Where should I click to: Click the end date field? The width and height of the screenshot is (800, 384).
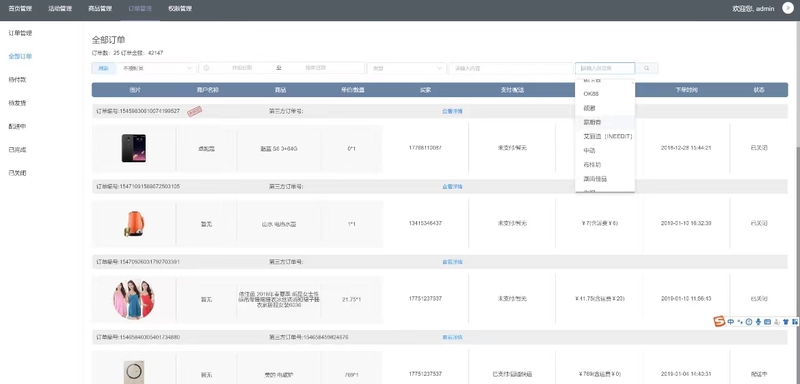[315, 68]
